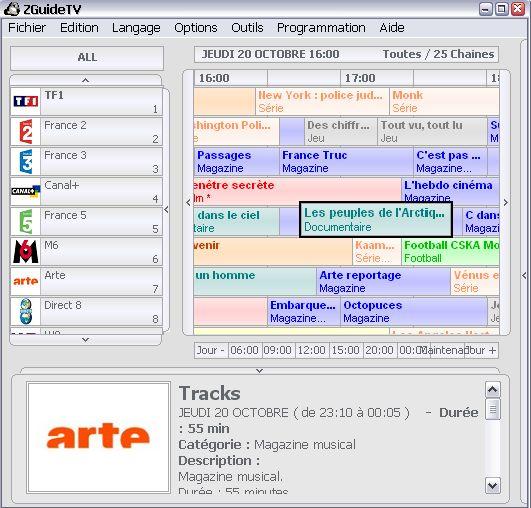531x508 pixels.
Task: Select the TF1 channel row
Action: [87, 101]
